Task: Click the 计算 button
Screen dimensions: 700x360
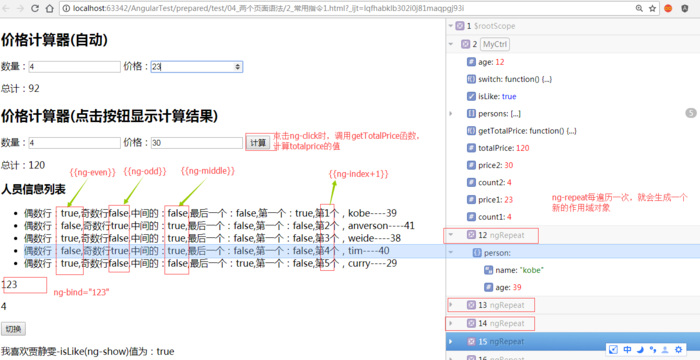Action: (258, 143)
